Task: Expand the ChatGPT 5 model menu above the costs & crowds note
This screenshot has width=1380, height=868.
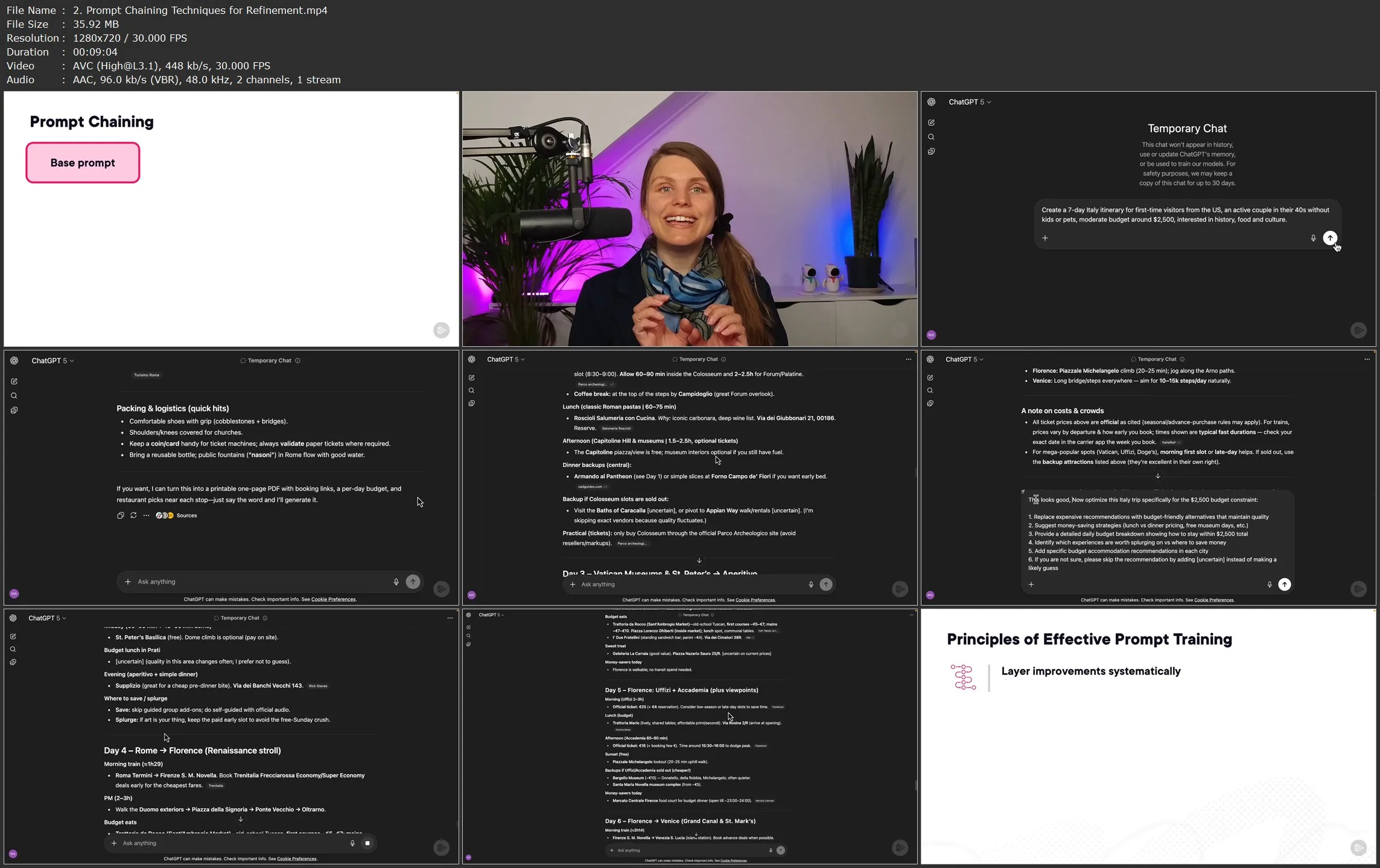Action: pyautogui.click(x=964, y=359)
